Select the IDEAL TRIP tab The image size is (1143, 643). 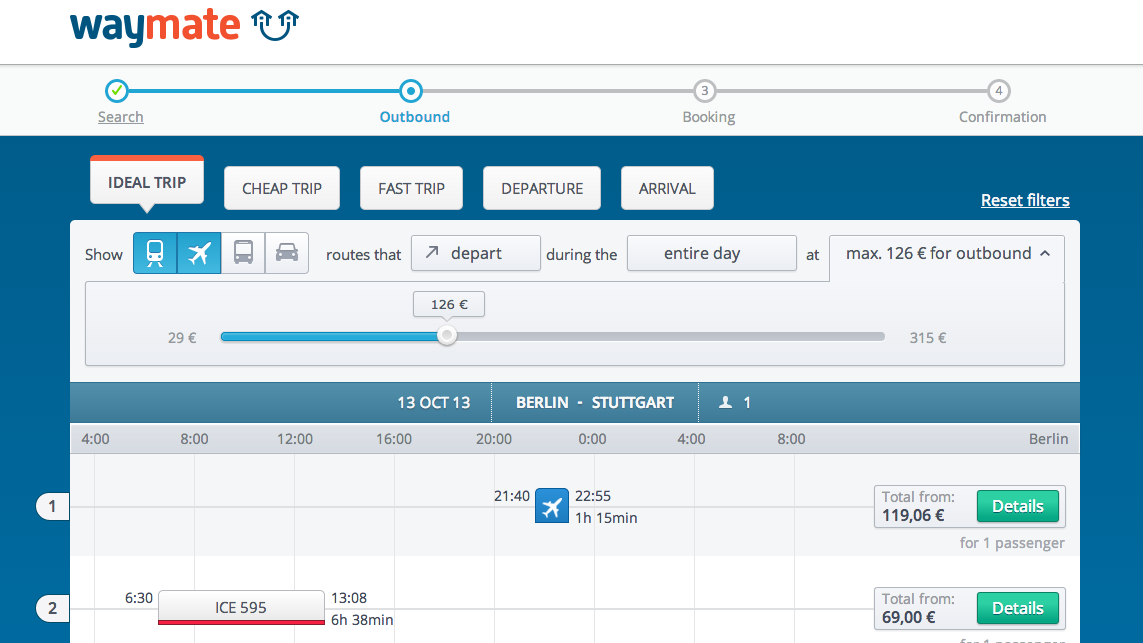[147, 182]
